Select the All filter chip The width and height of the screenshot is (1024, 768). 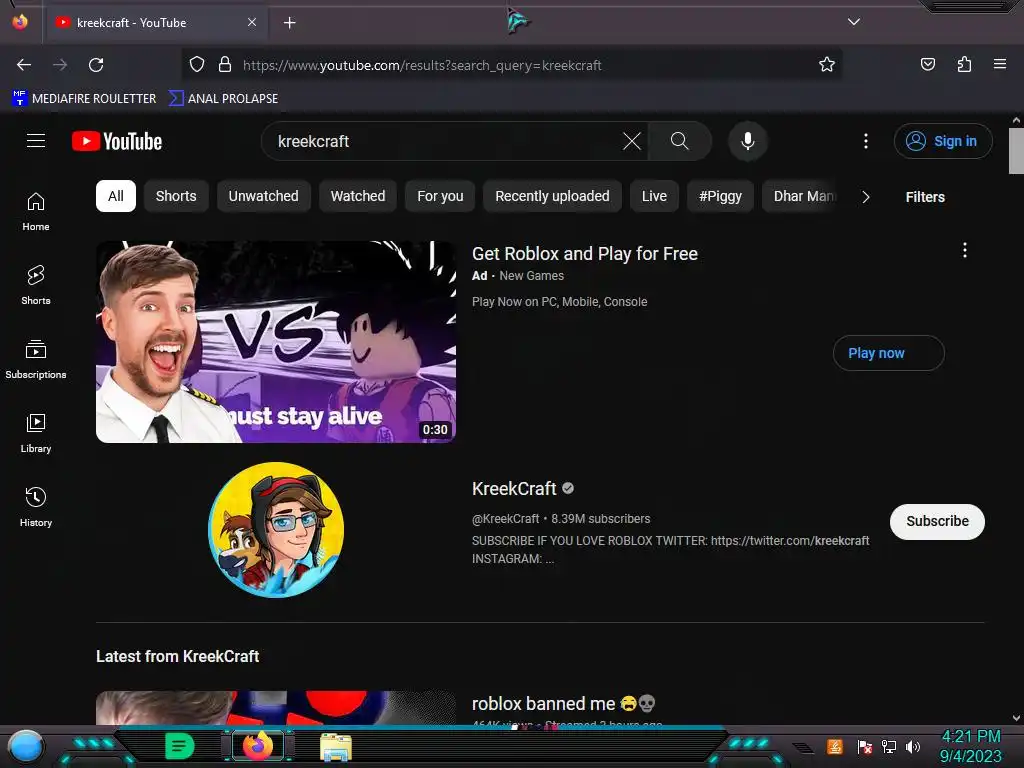coord(116,196)
